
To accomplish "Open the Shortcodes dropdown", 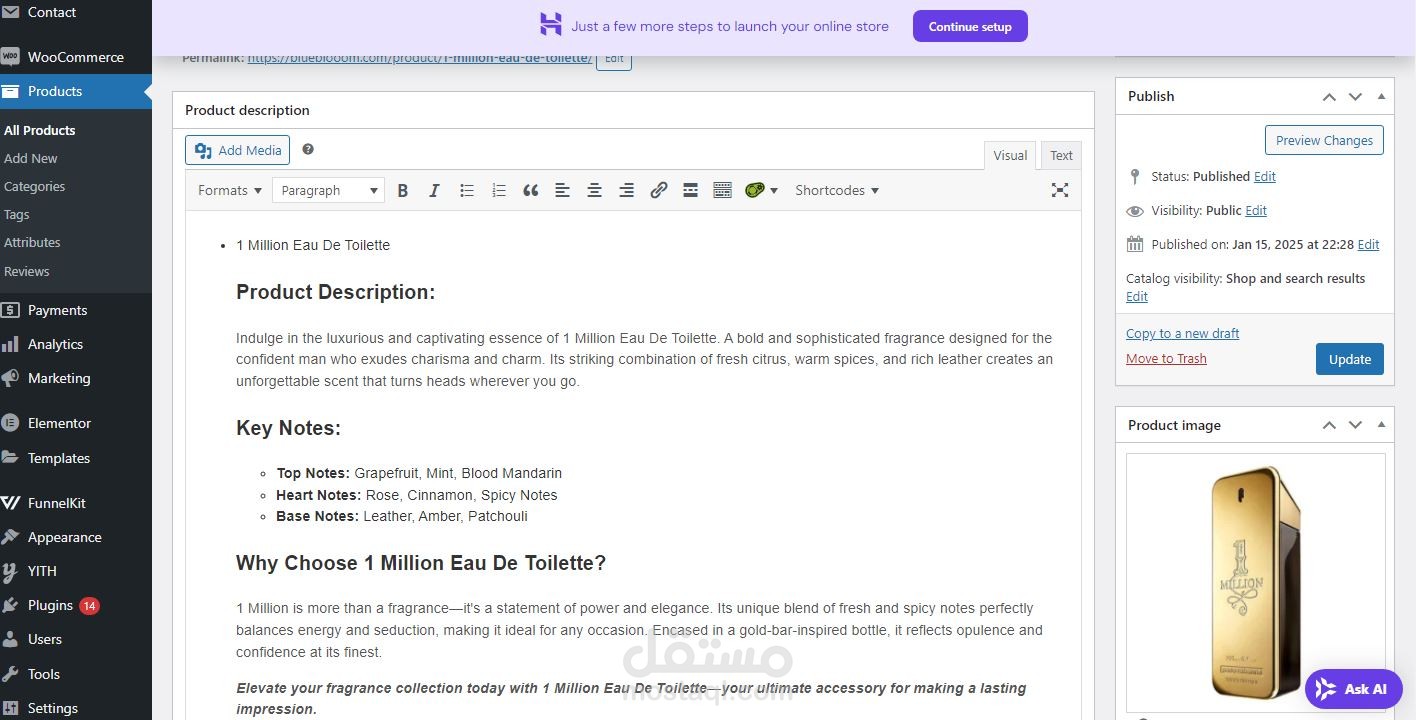I will click(837, 190).
